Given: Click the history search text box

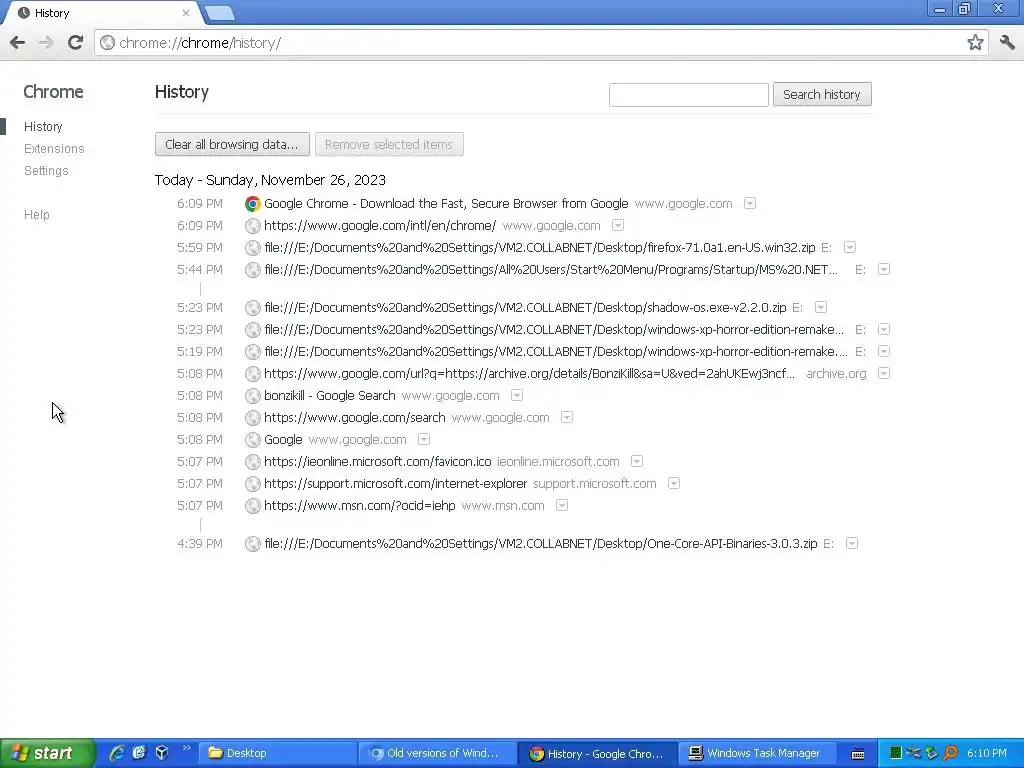Looking at the screenshot, I should click(x=688, y=95).
